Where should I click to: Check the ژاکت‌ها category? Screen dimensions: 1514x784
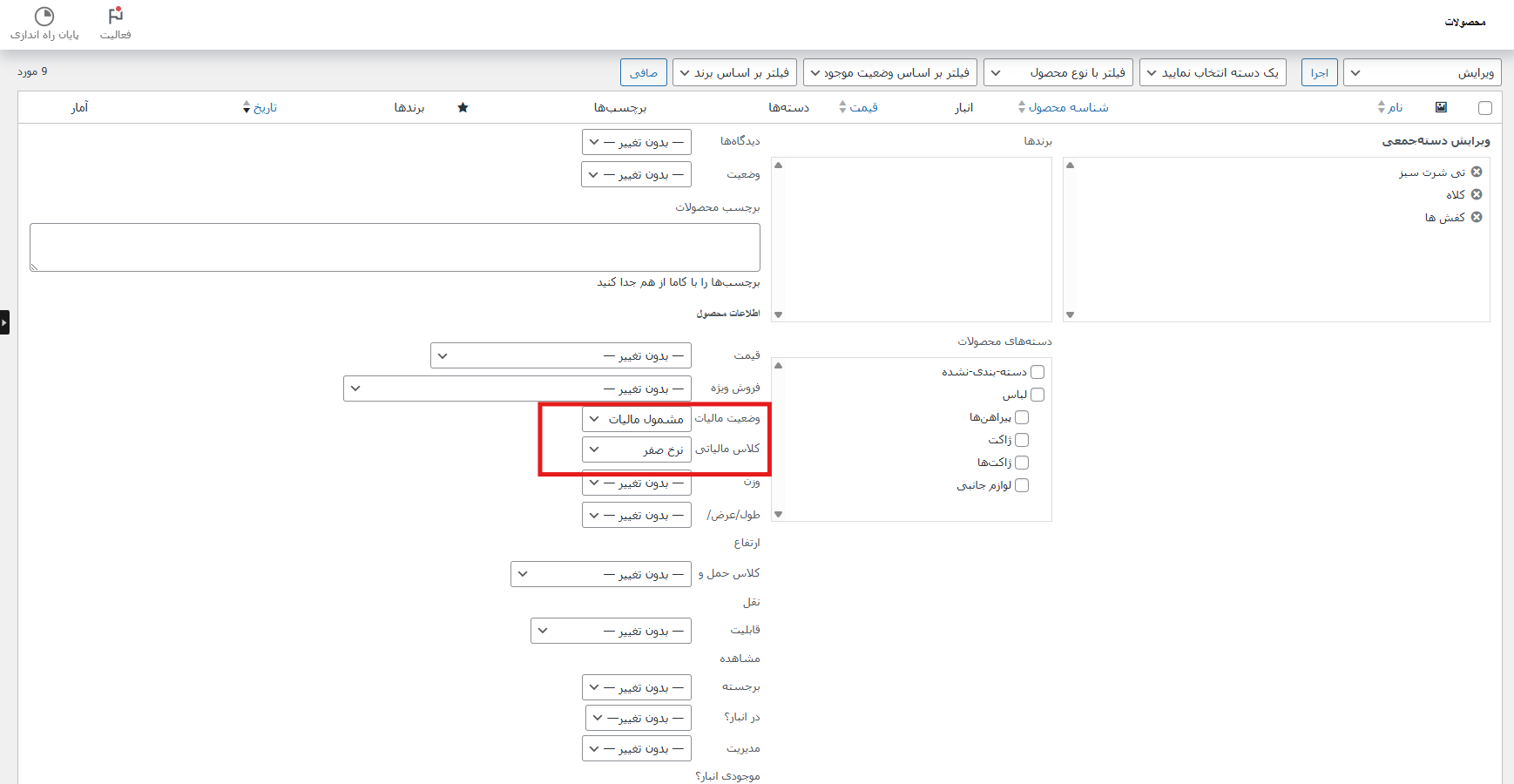point(1022,463)
